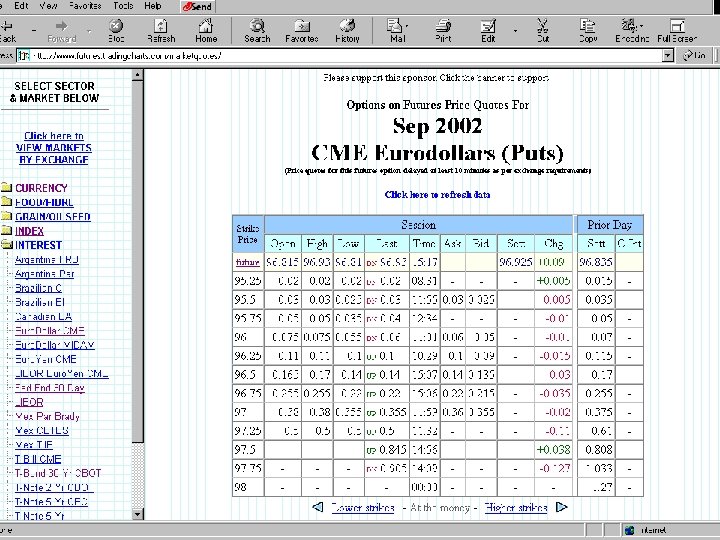Open the History toolbar icon
The height and width of the screenshot is (540, 720).
click(x=347, y=31)
